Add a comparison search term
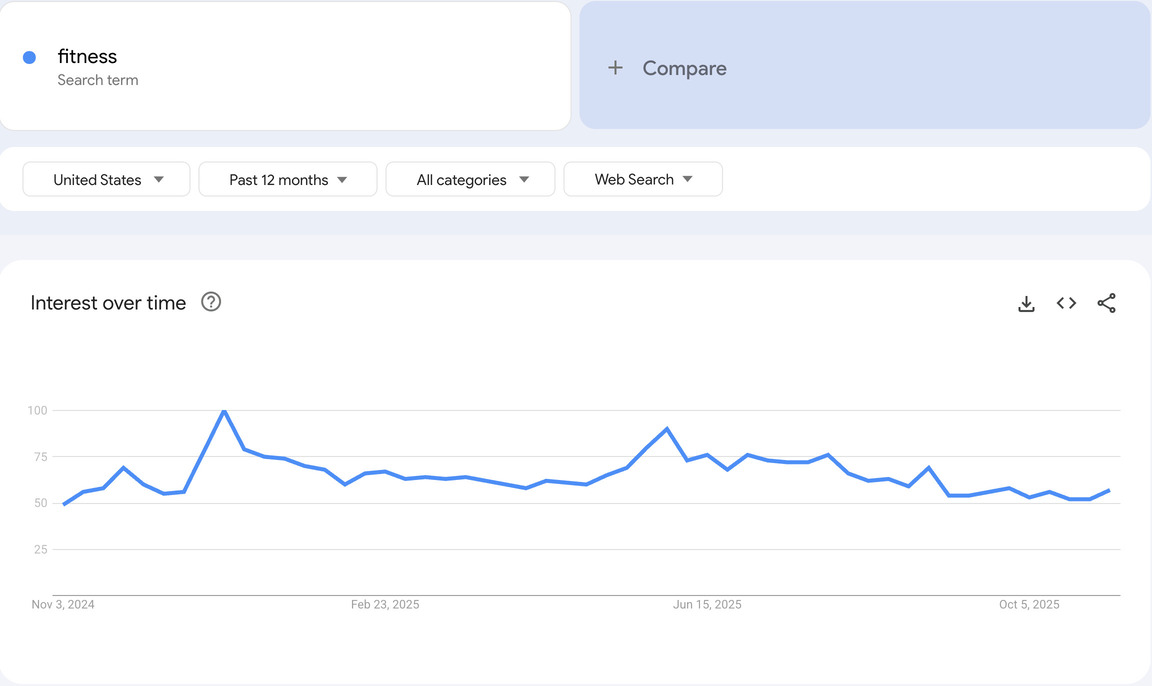 point(666,67)
